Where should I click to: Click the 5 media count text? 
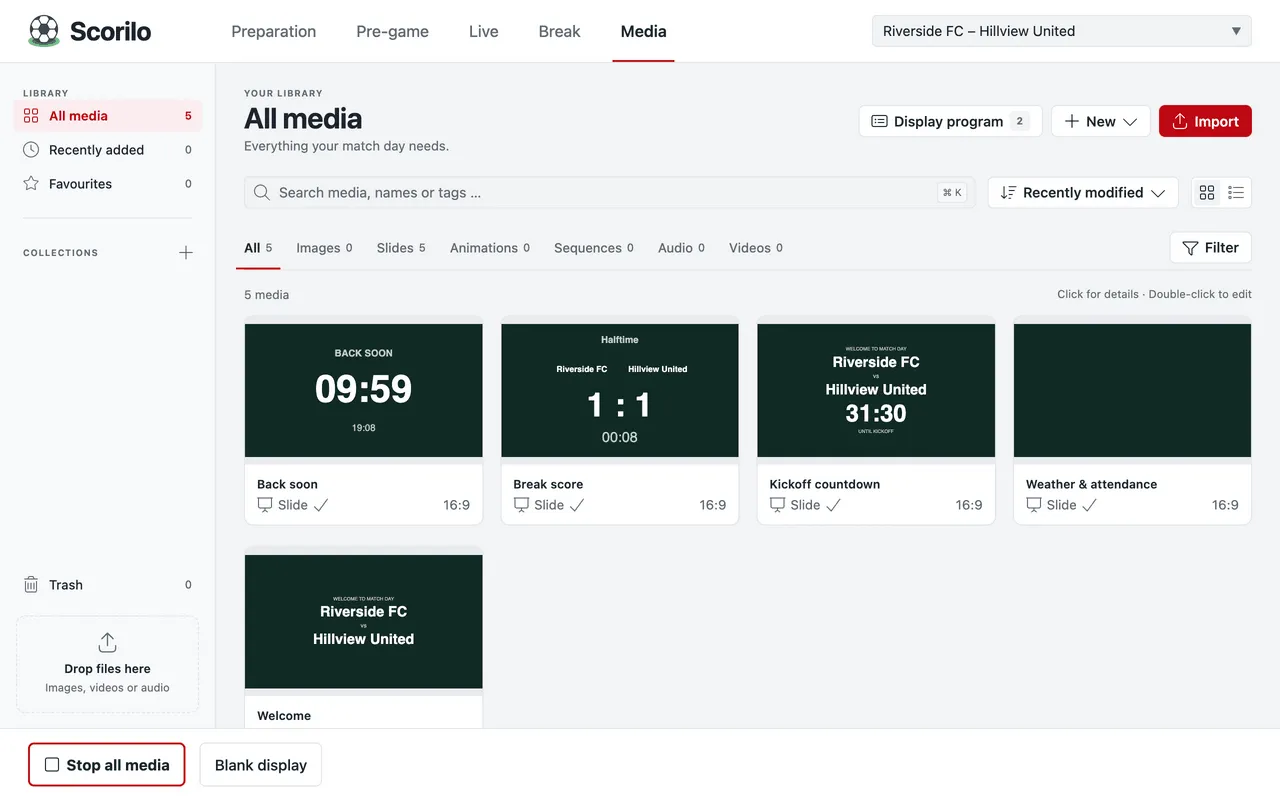[x=267, y=295]
